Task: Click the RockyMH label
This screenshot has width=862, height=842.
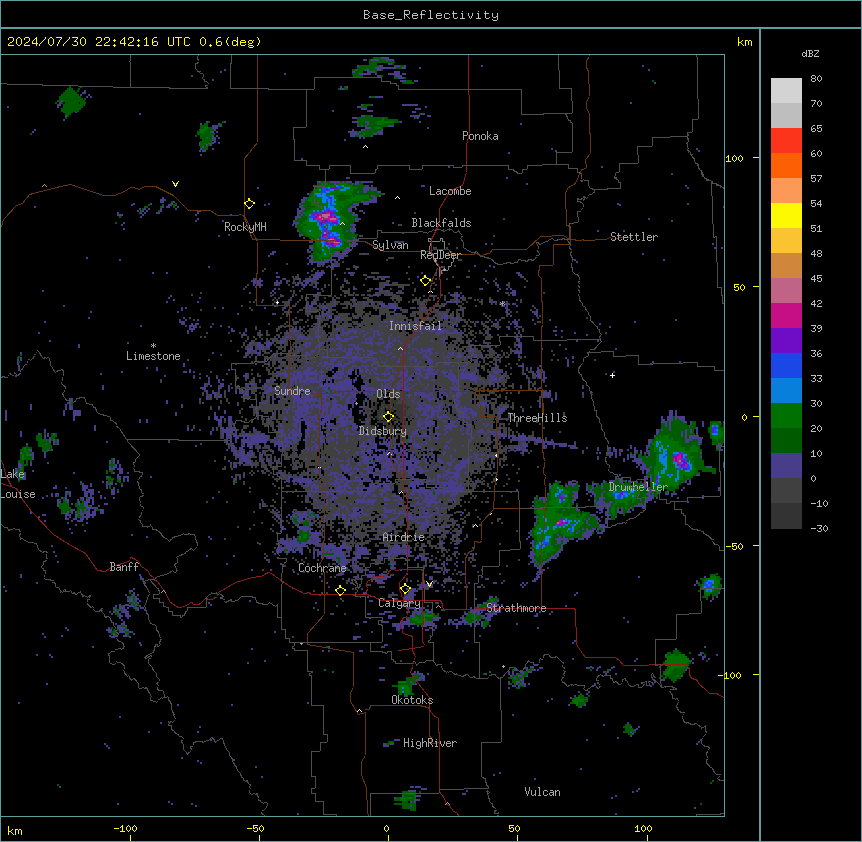Action: tap(245, 227)
